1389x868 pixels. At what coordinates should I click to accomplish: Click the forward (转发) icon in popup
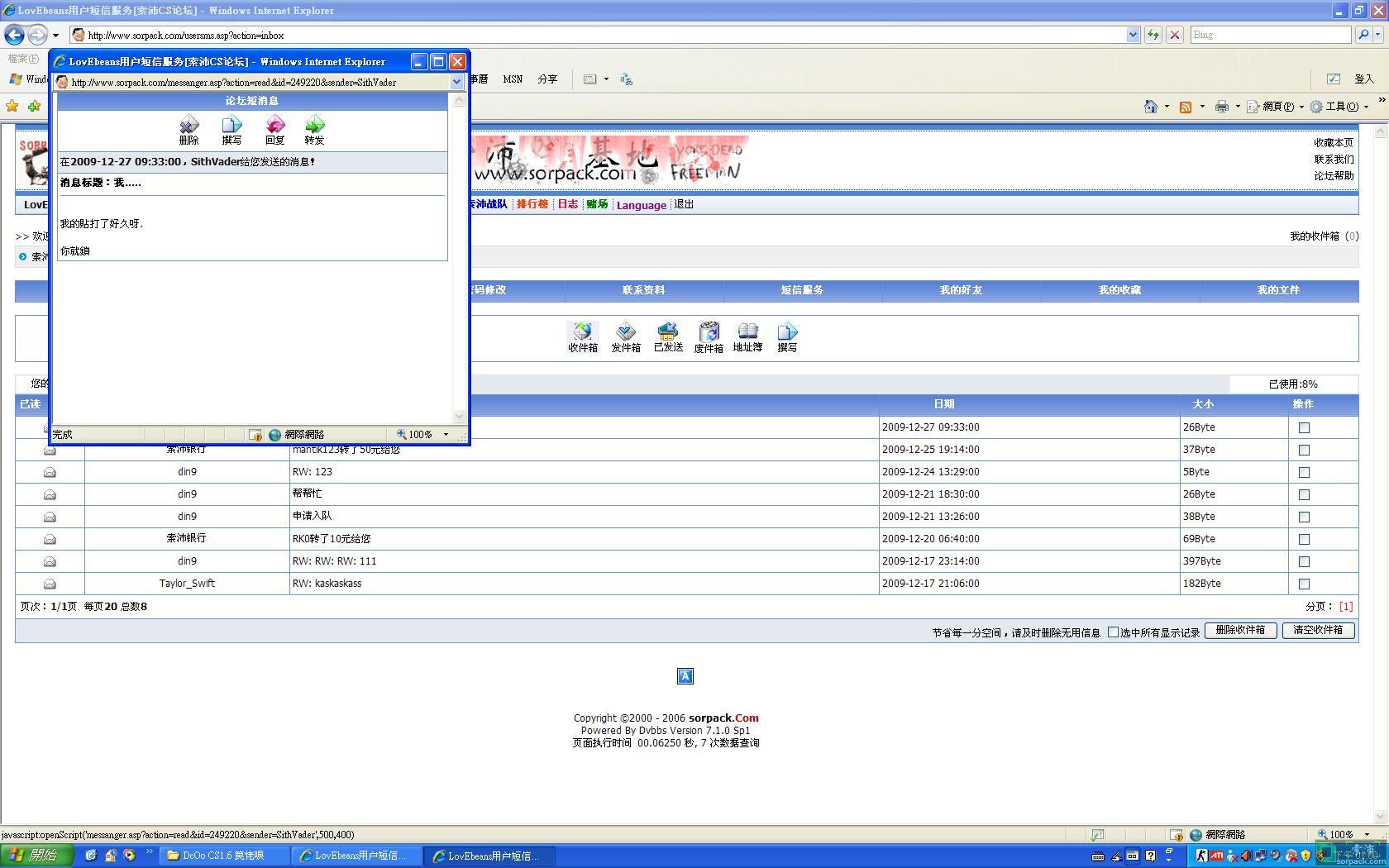(314, 129)
